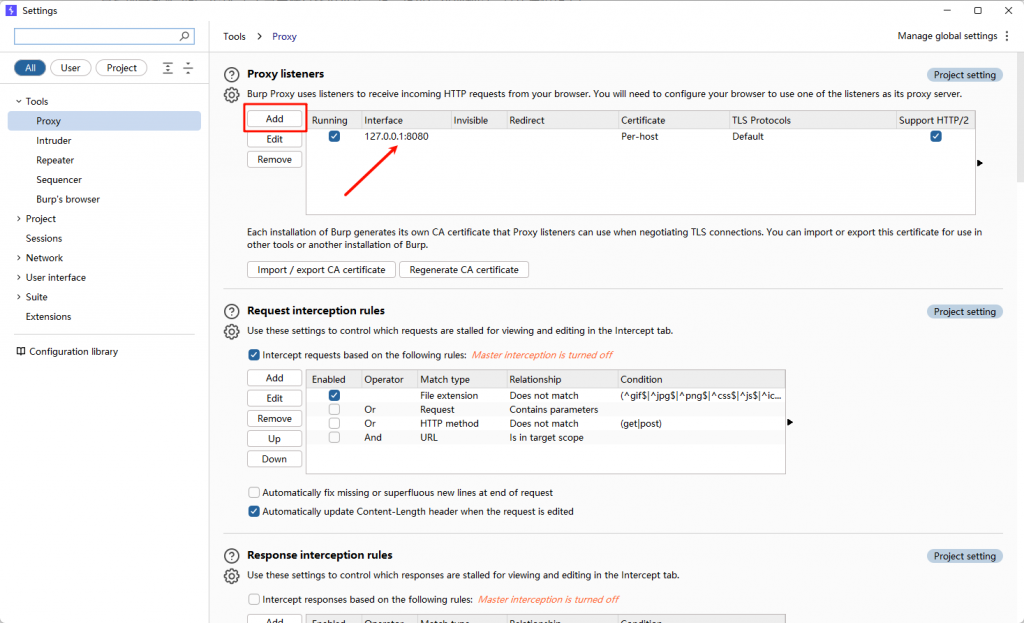The width and height of the screenshot is (1024, 623).
Task: Click the Certificate column header in the listeners table
Action: coord(673,120)
